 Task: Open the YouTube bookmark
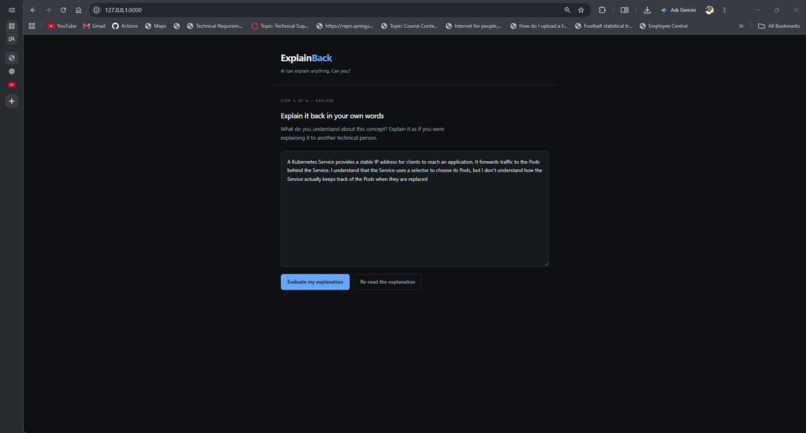pyautogui.click(x=62, y=26)
